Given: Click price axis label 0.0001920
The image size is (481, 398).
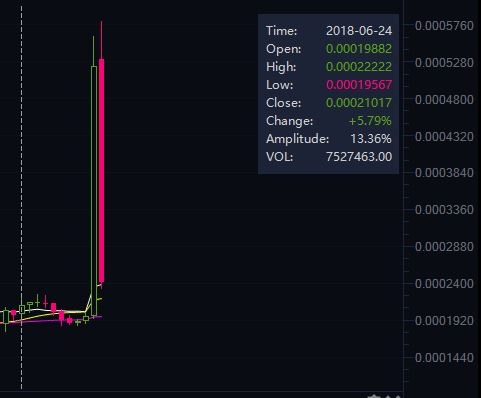Looking at the screenshot, I should 444,321.
